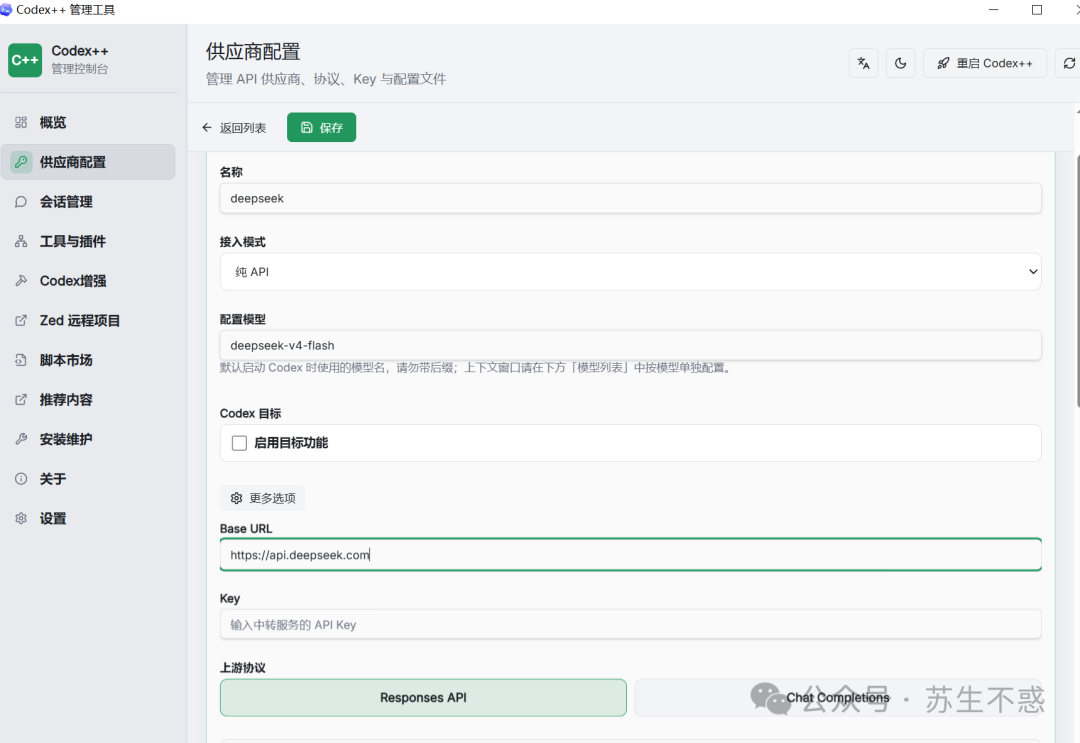
Task: Click the 推荐内容 external link icon
Action: [x=21, y=399]
